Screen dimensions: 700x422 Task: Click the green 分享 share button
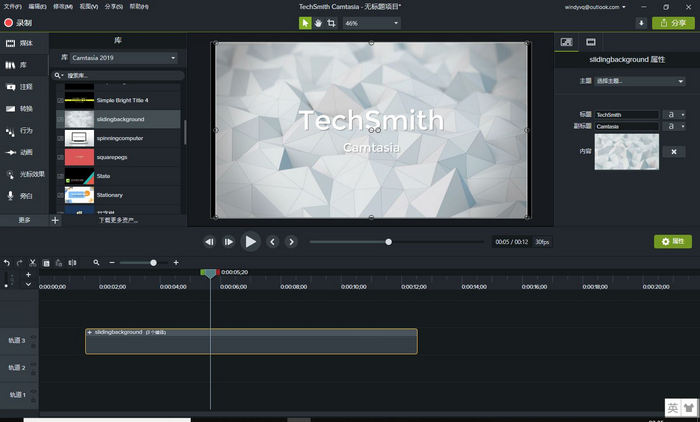click(x=673, y=23)
